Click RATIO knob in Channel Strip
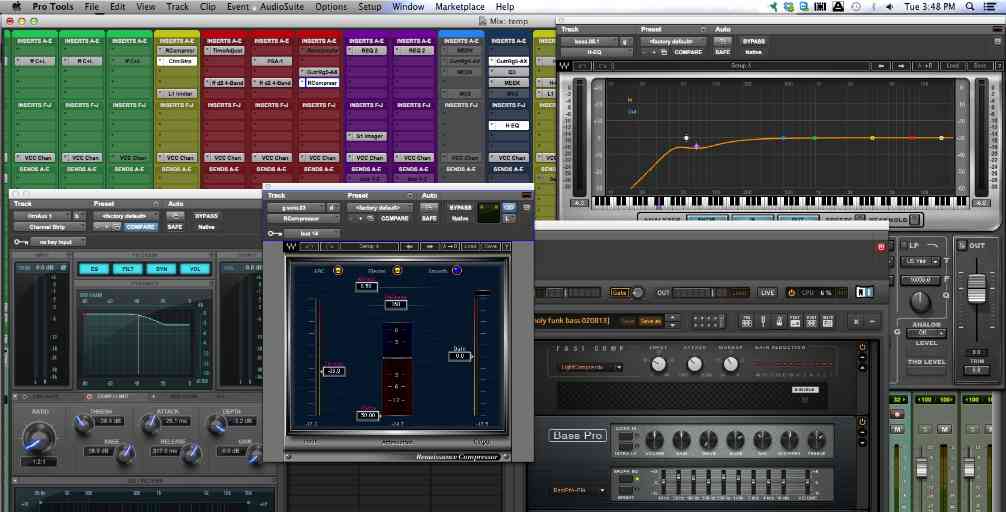 tap(38, 438)
